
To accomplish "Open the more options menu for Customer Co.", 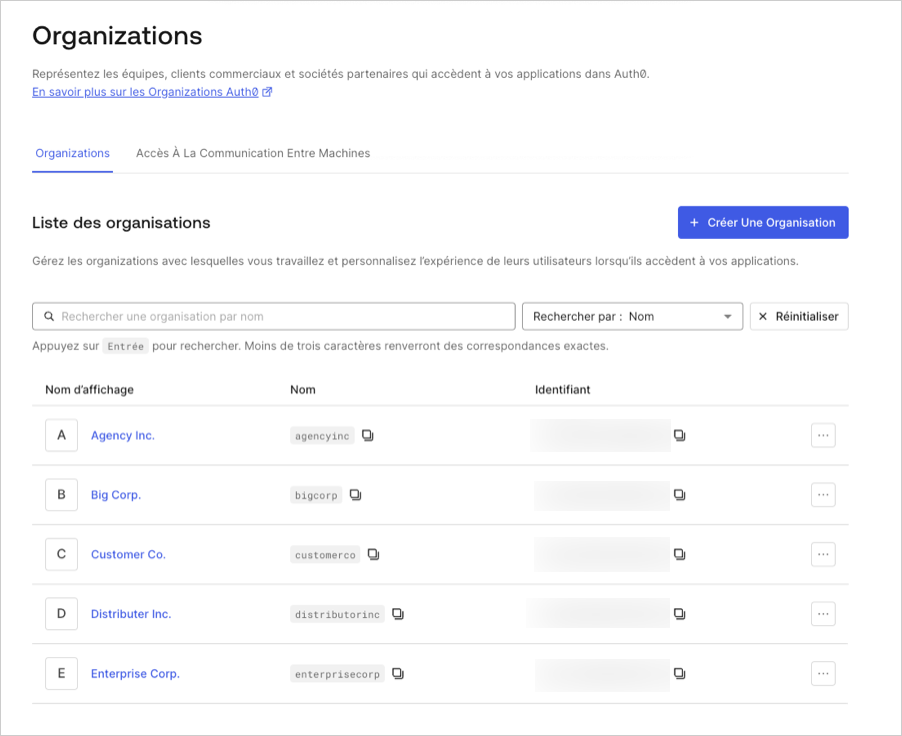I will pos(823,555).
